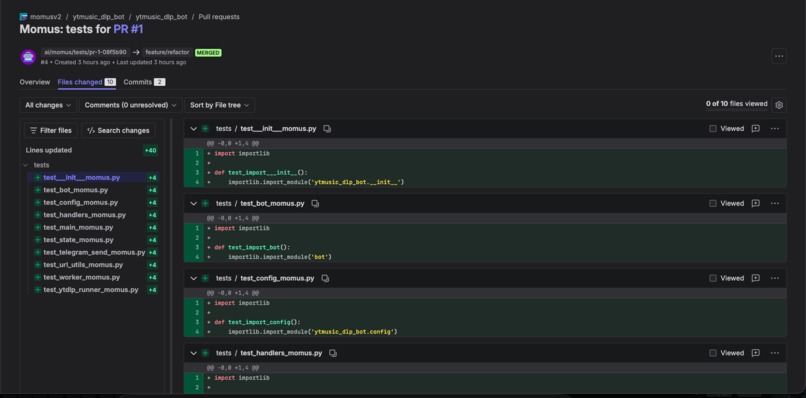Collapse the test_config_momus.py diff

193,278
